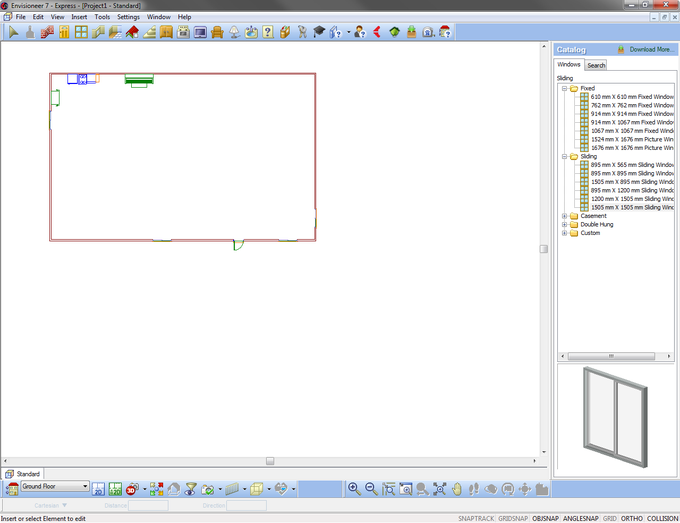Select the Roof tool
The width and height of the screenshot is (680, 523).
pos(132,32)
